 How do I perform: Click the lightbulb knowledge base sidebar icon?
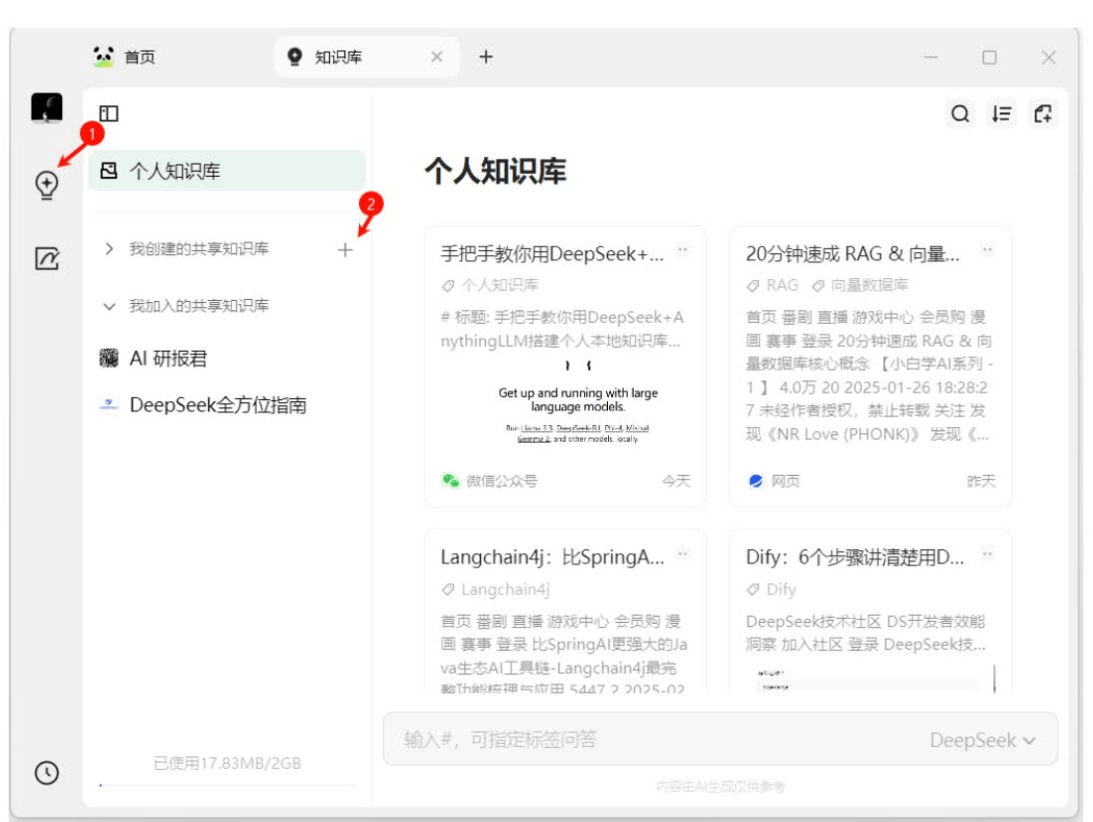tap(46, 185)
